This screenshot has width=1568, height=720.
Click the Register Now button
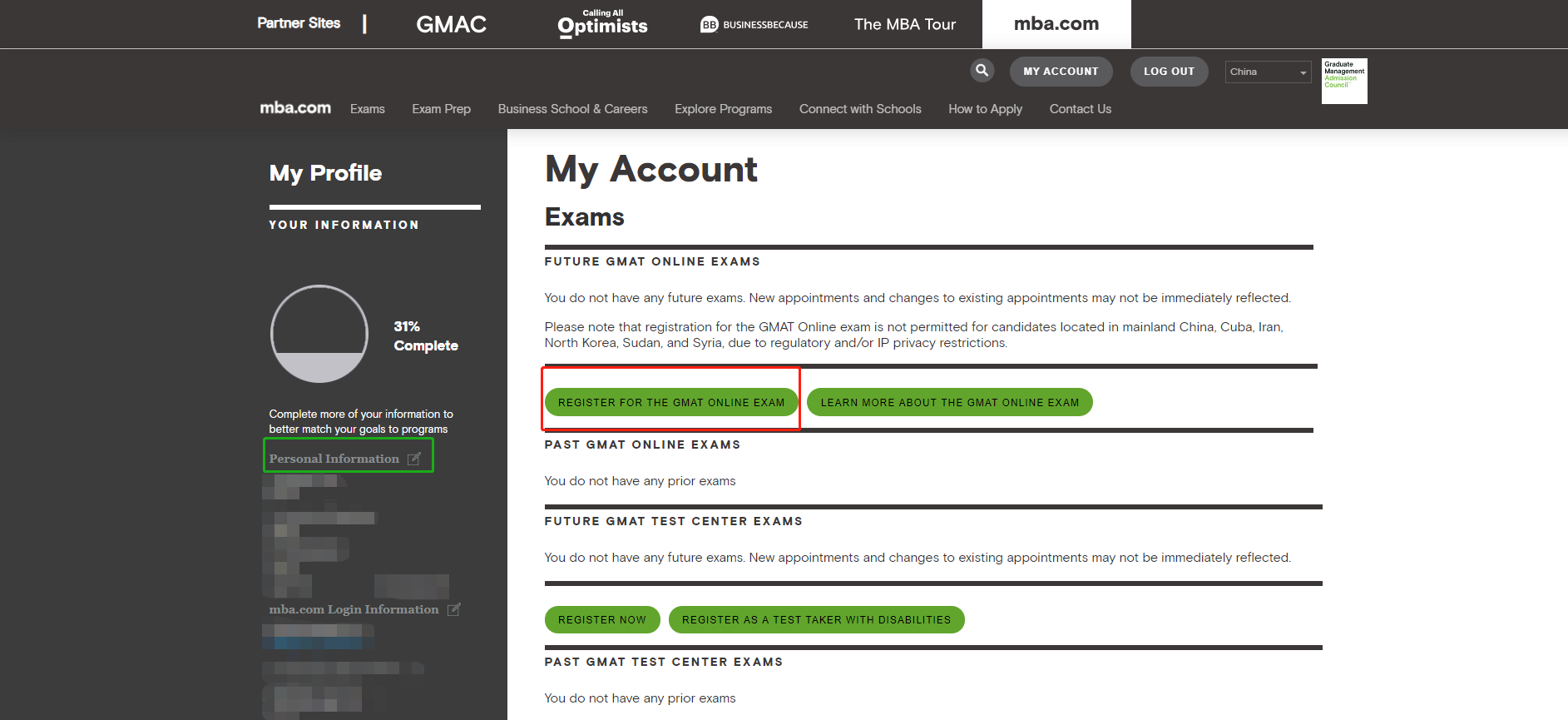(601, 619)
